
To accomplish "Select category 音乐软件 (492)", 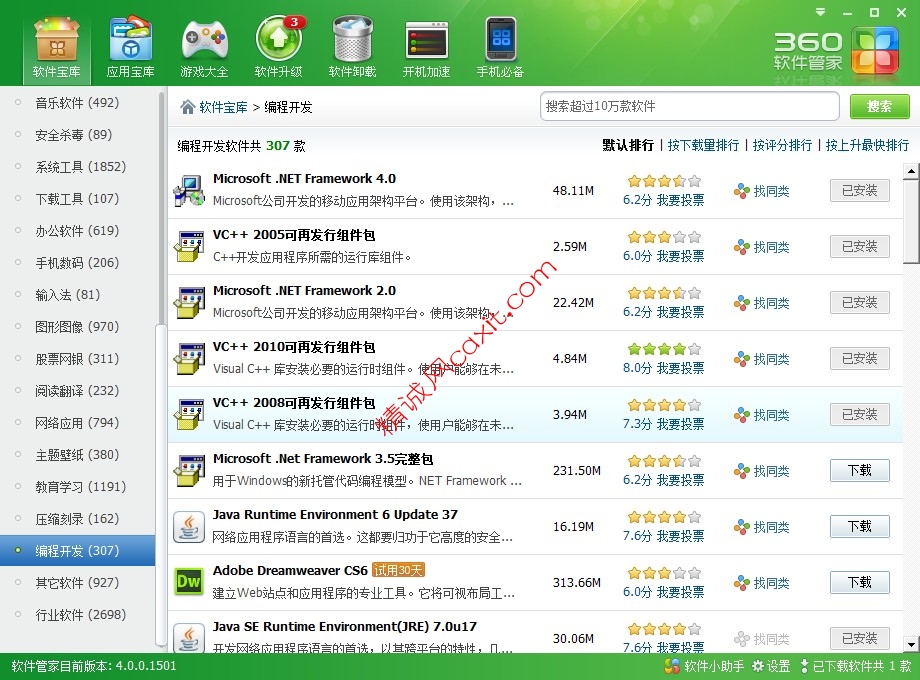I will pos(77,103).
